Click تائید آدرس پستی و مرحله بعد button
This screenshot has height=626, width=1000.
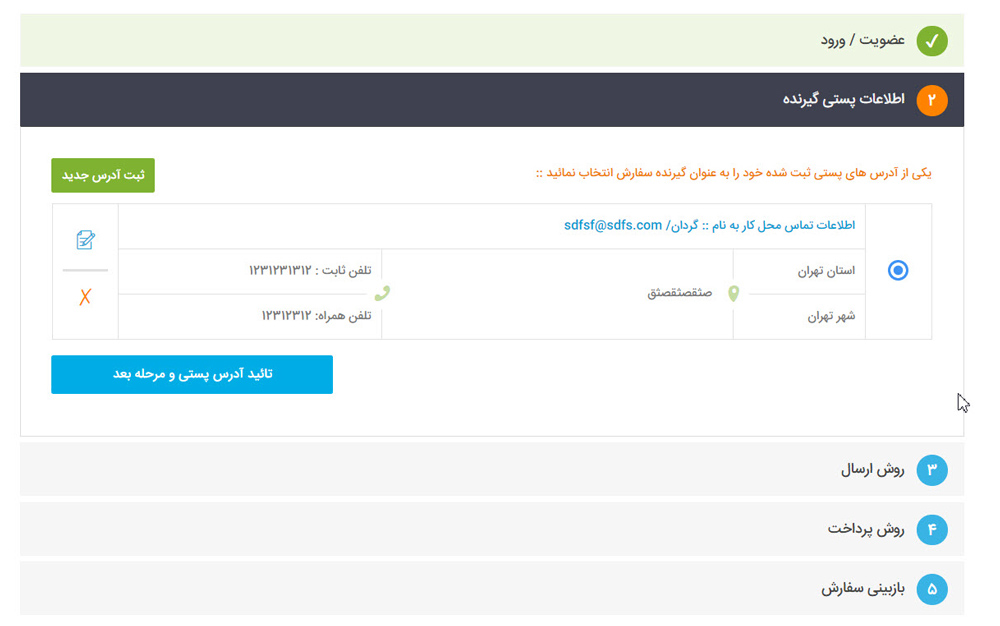click(192, 374)
